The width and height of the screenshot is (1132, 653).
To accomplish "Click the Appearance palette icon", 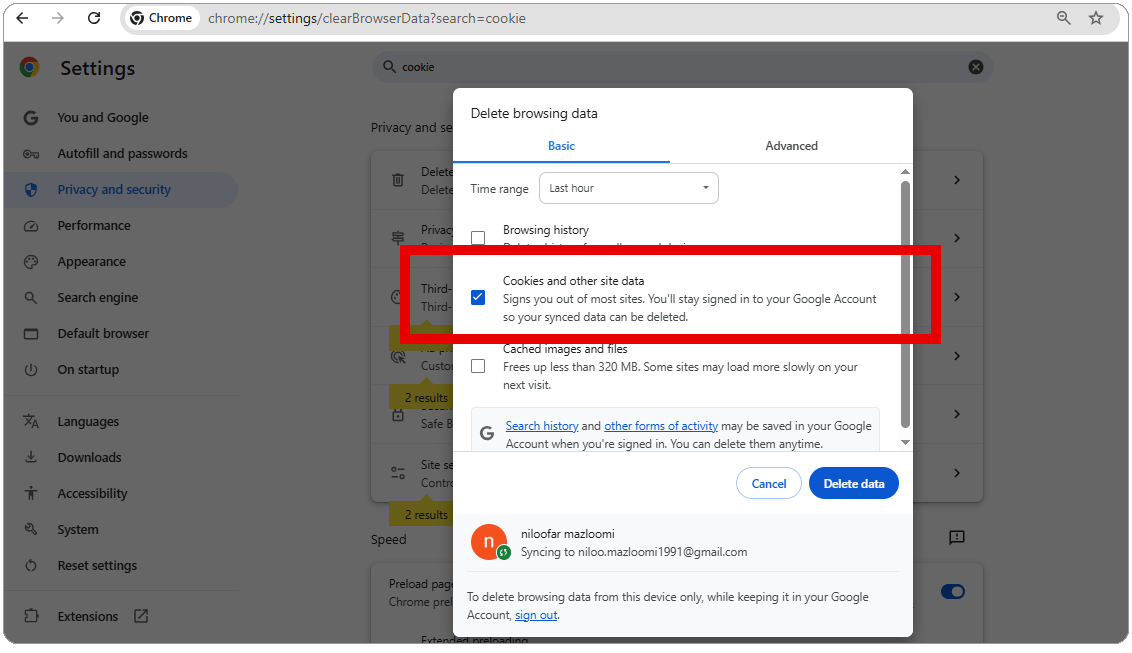I will point(31,262).
